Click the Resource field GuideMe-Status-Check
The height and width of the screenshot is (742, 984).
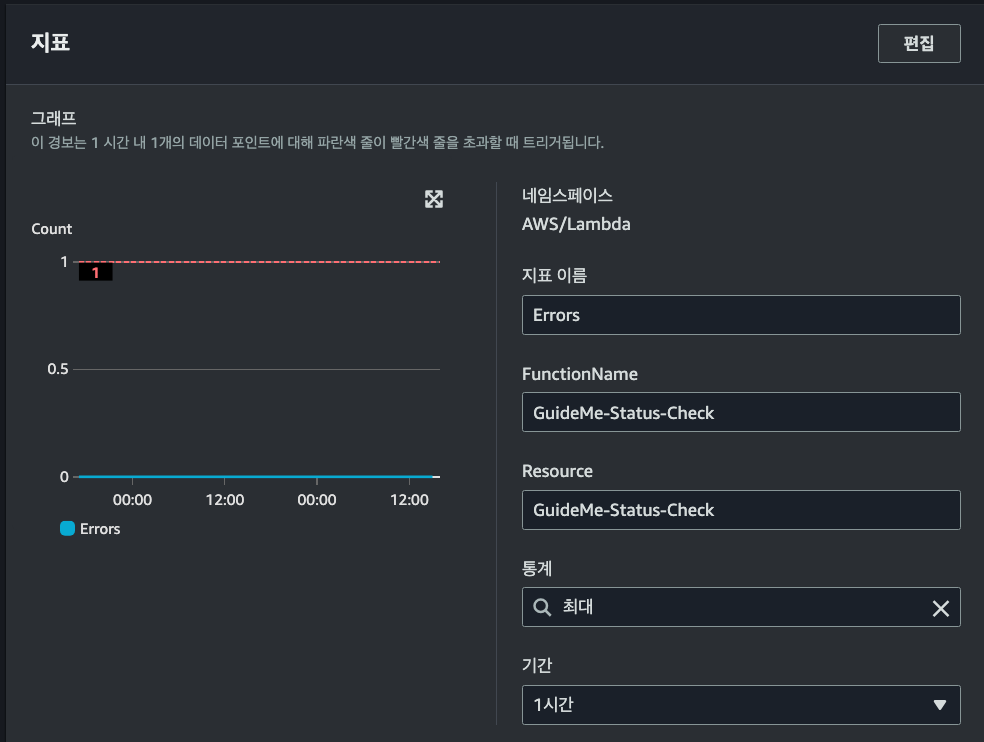point(741,510)
